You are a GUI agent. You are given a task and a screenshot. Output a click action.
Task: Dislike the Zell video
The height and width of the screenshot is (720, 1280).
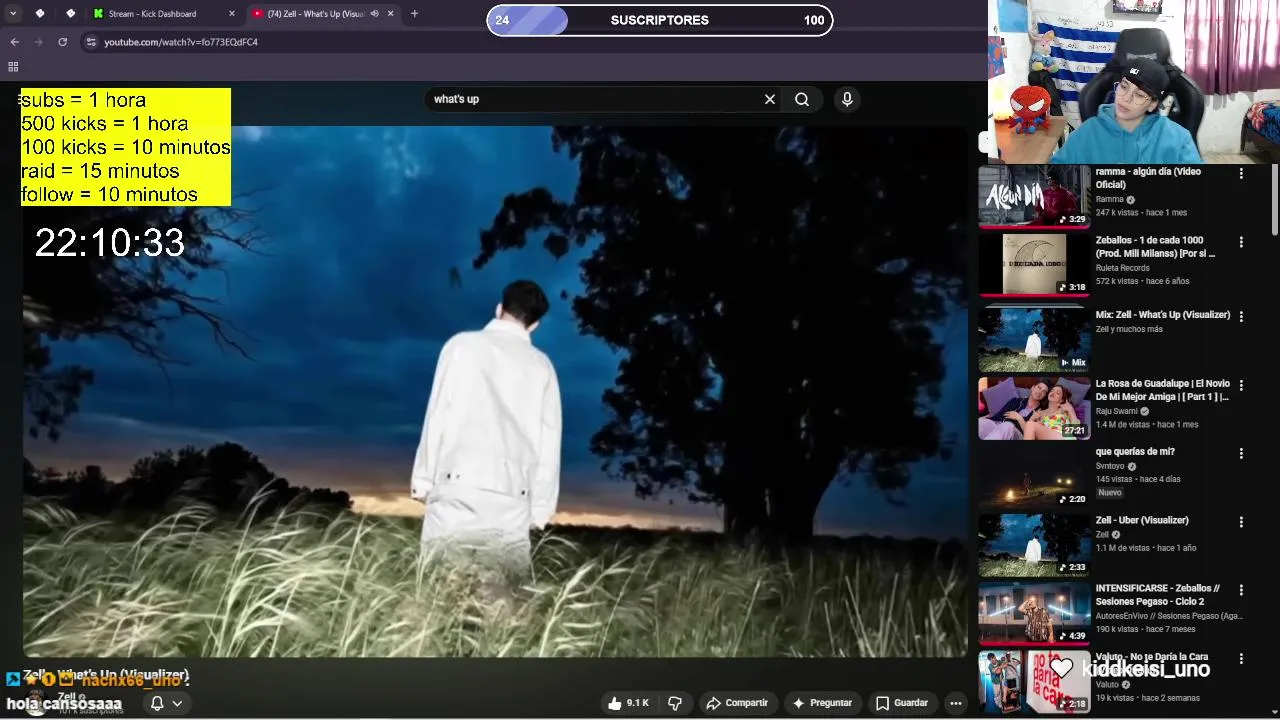[675, 703]
